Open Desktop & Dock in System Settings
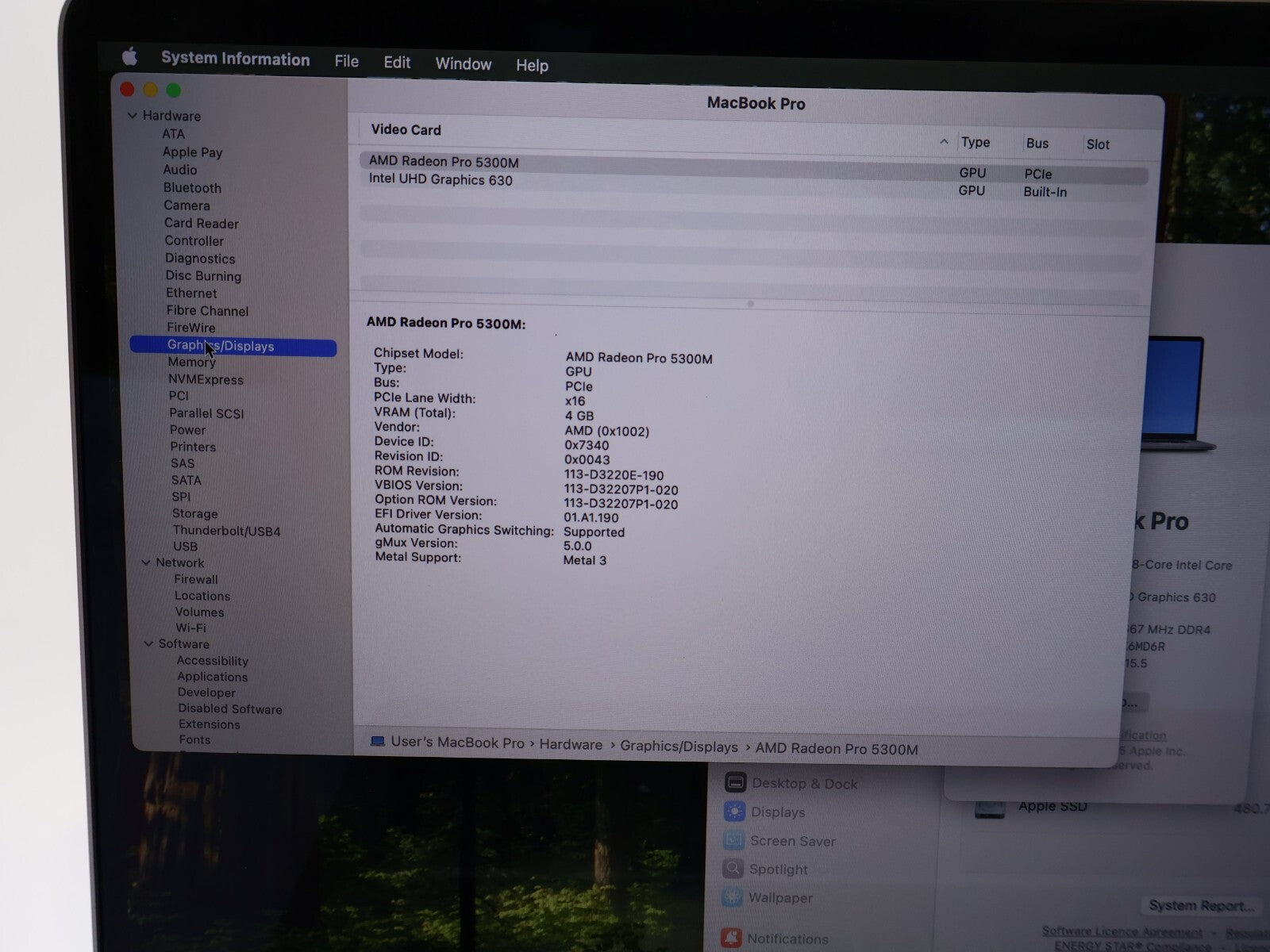 pyautogui.click(x=791, y=783)
